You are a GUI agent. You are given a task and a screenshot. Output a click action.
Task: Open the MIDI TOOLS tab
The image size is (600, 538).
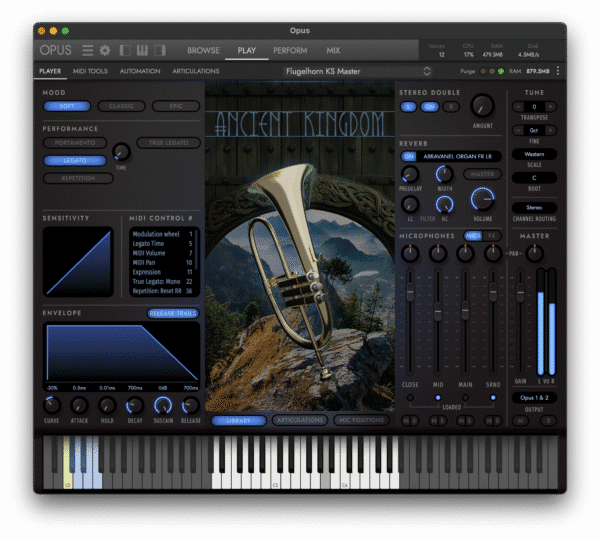coord(90,71)
